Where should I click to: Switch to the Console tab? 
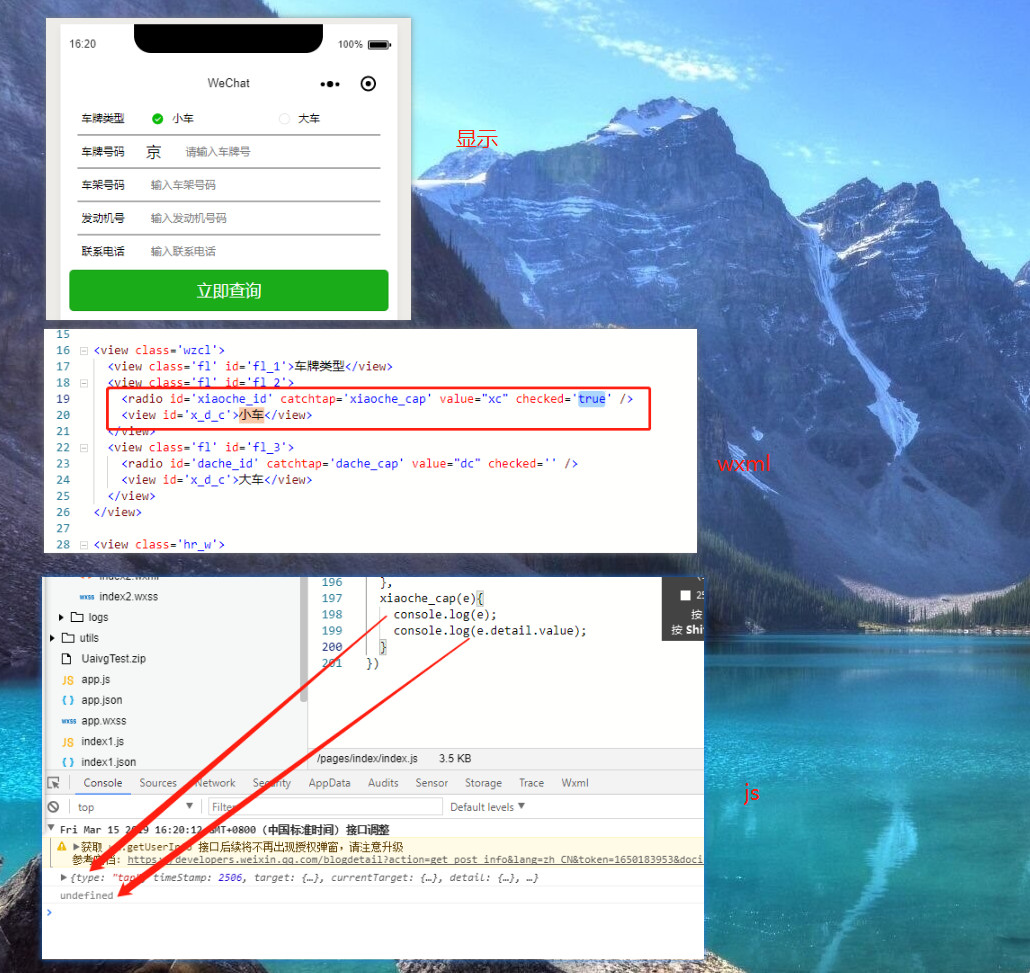tap(102, 782)
